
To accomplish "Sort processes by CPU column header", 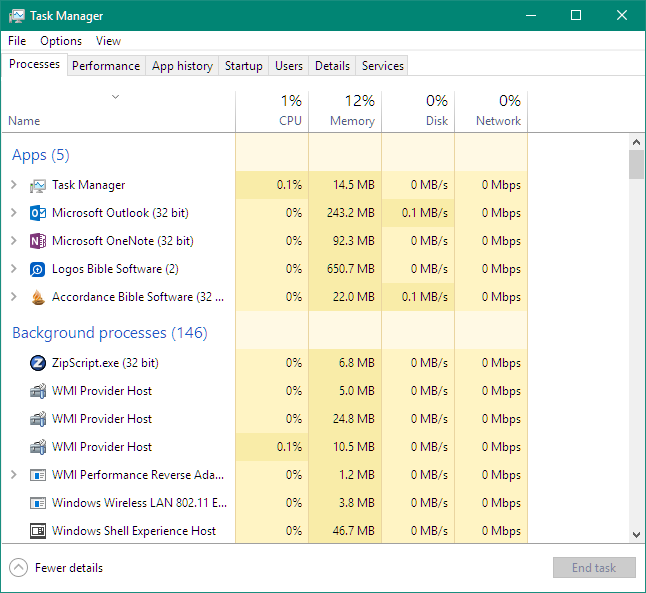I will [x=272, y=111].
